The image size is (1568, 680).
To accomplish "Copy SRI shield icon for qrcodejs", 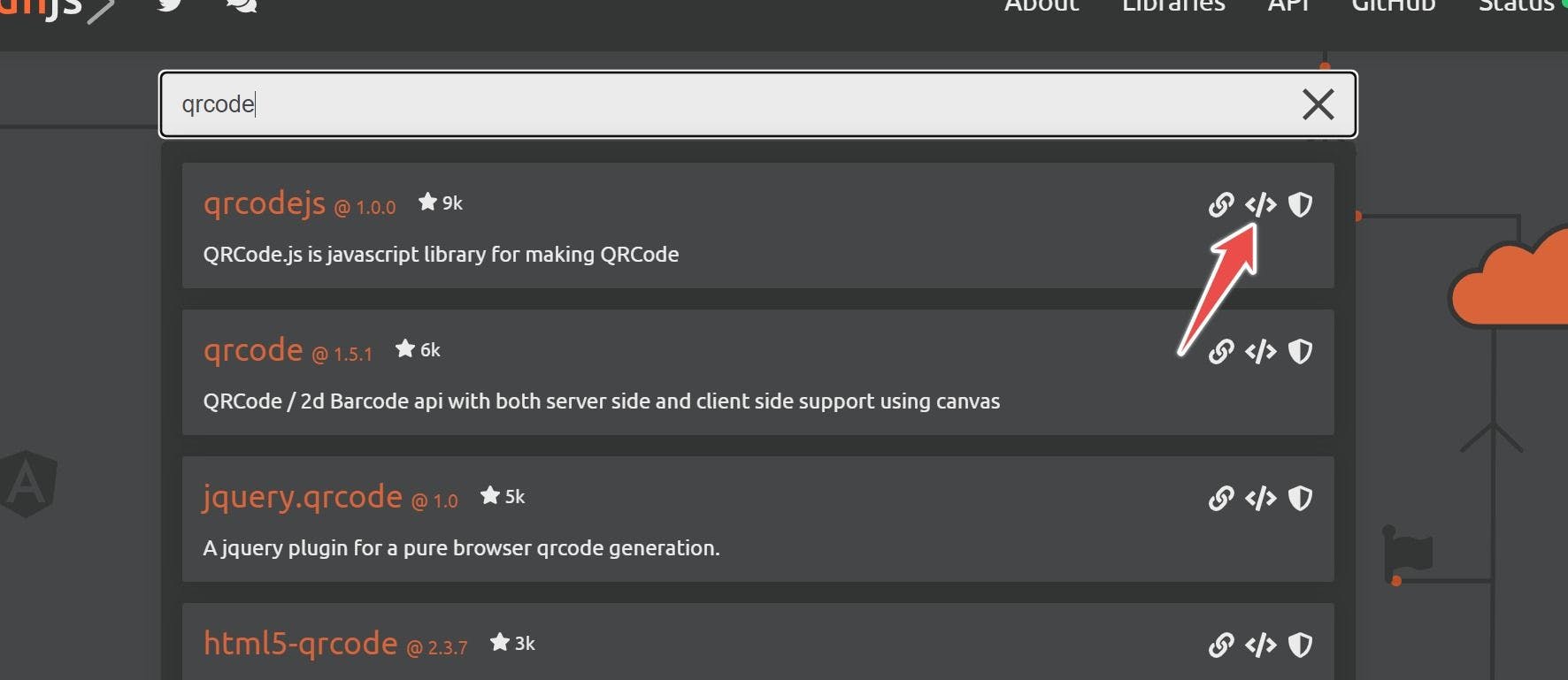I will coord(1300,205).
